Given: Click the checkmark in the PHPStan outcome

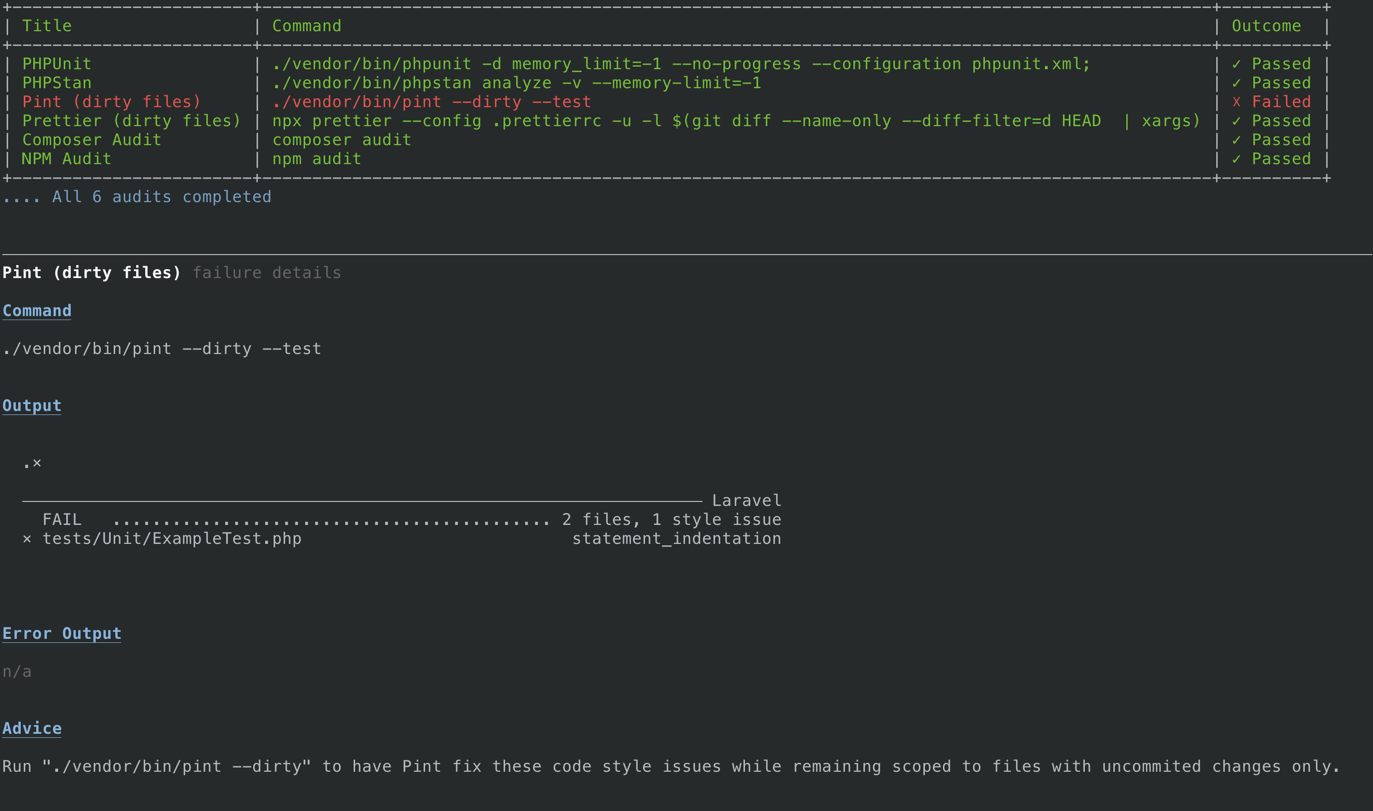Looking at the screenshot, I should click(x=1237, y=83).
